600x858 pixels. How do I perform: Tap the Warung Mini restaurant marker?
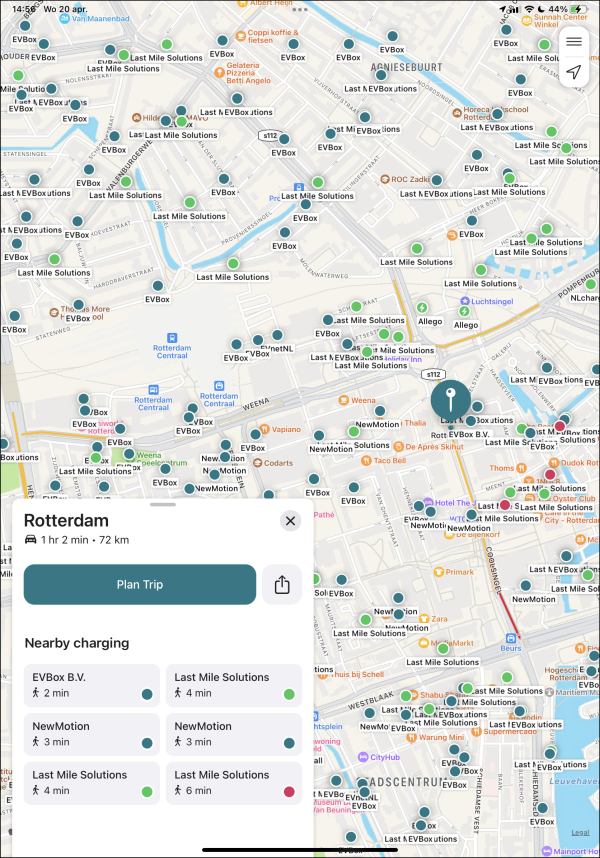pyautogui.click(x=412, y=737)
